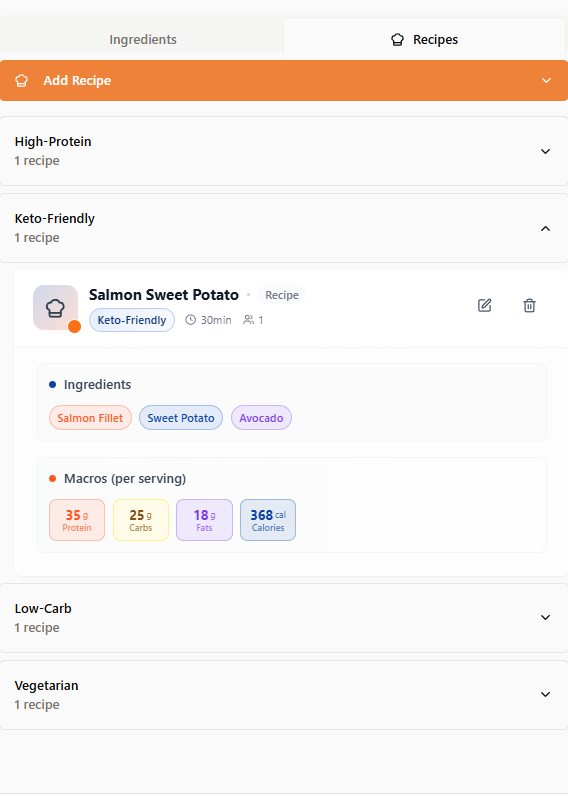Open the Add Recipe dropdown chevron
This screenshot has height=796, width=568.
[546, 81]
